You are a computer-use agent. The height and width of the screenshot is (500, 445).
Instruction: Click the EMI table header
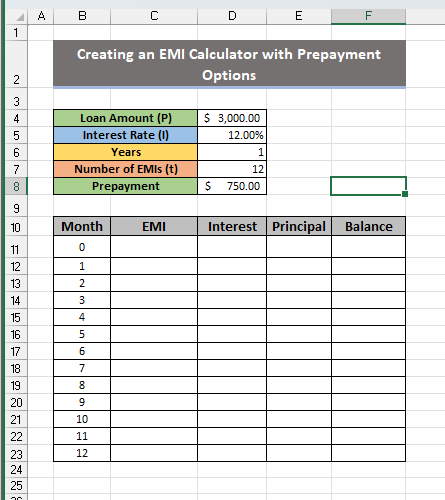coord(154,226)
